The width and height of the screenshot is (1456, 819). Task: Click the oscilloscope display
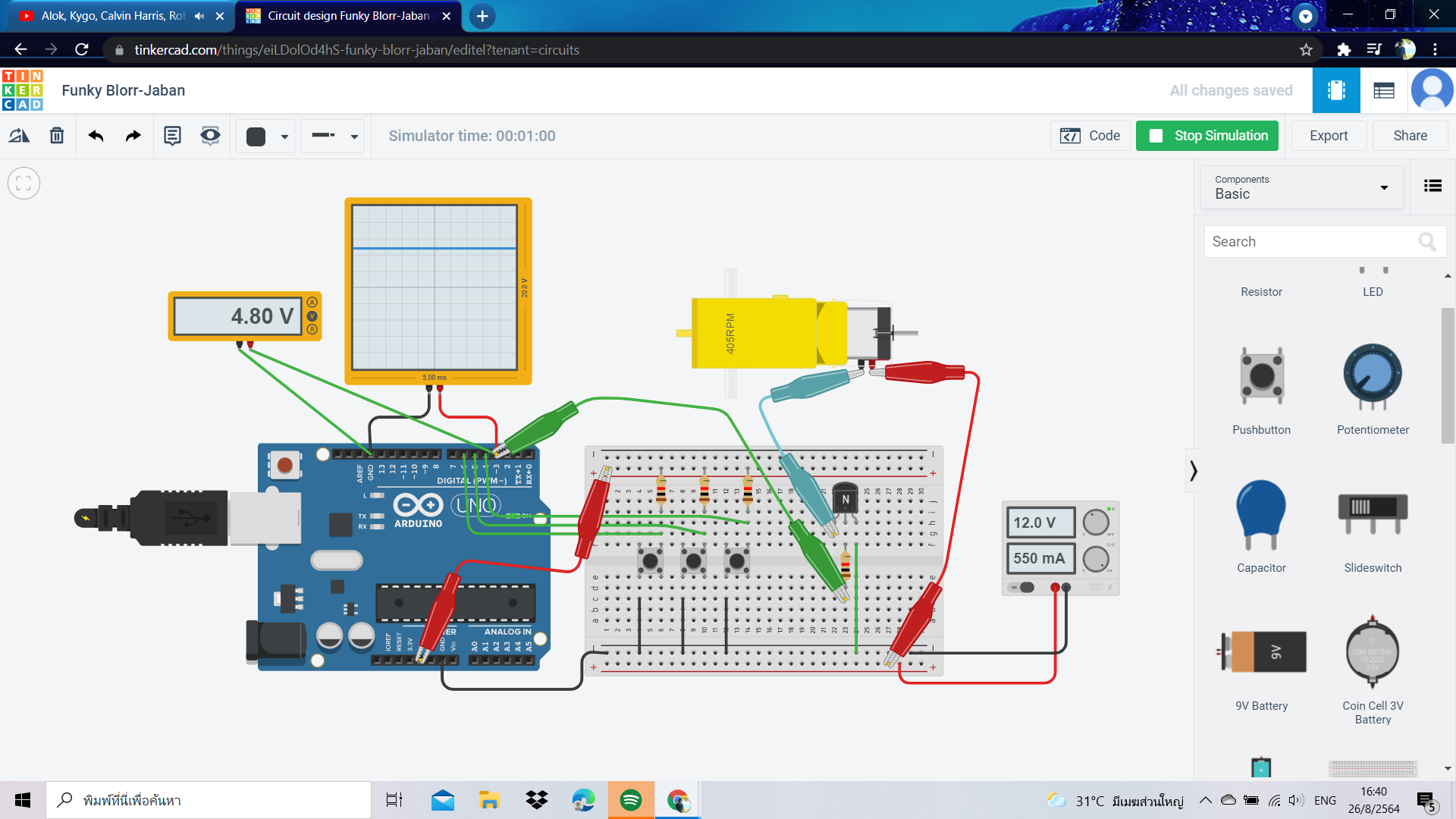point(435,287)
